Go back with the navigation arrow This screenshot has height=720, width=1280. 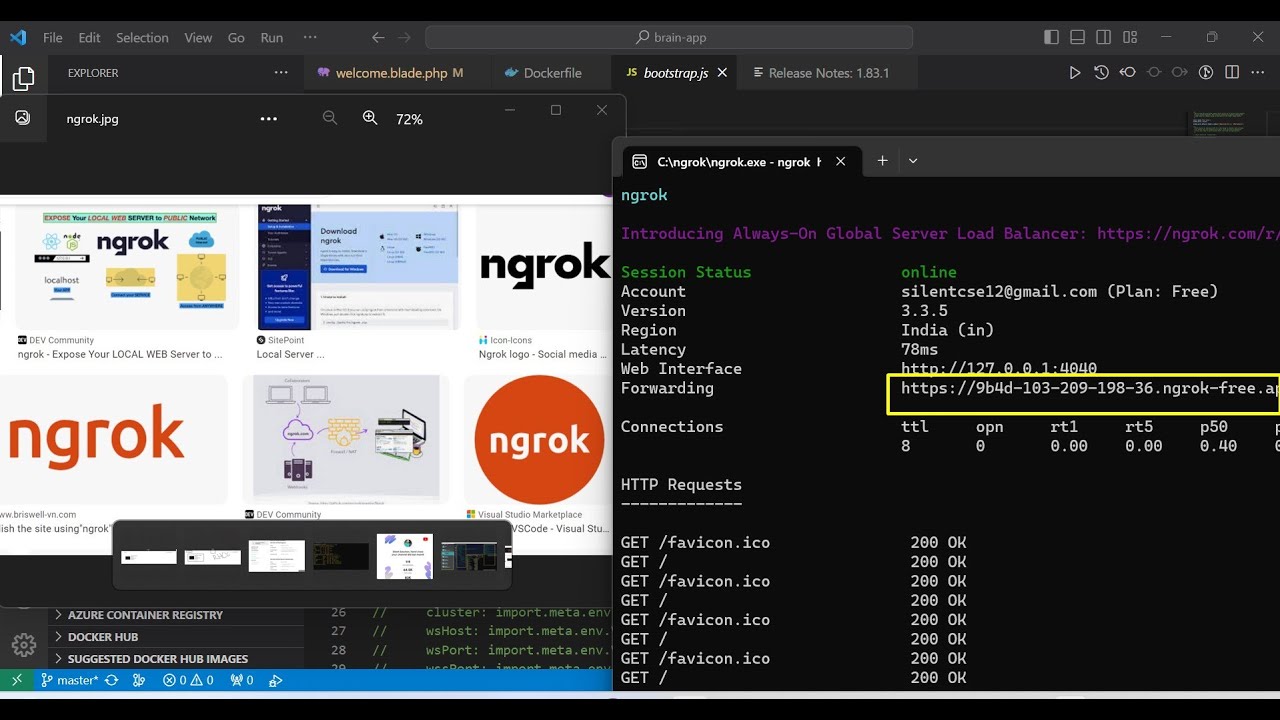click(x=378, y=37)
